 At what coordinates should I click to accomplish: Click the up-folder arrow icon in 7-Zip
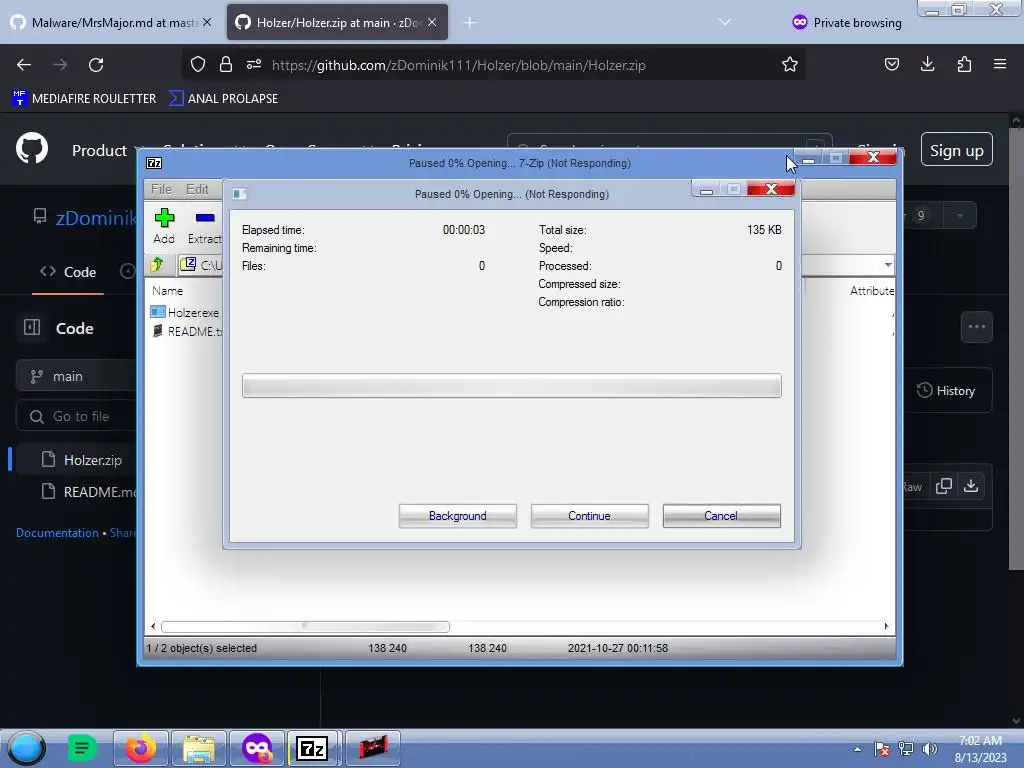coord(157,264)
